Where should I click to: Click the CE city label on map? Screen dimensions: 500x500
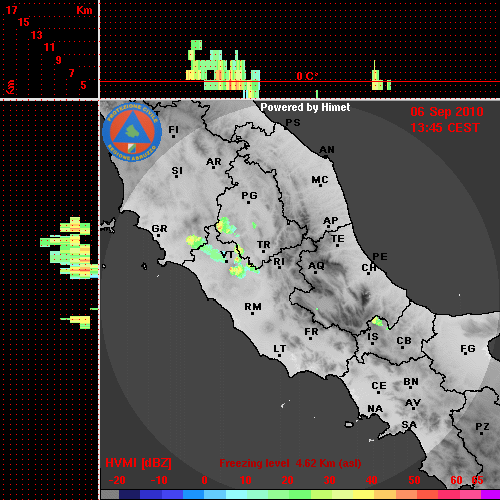[379, 386]
